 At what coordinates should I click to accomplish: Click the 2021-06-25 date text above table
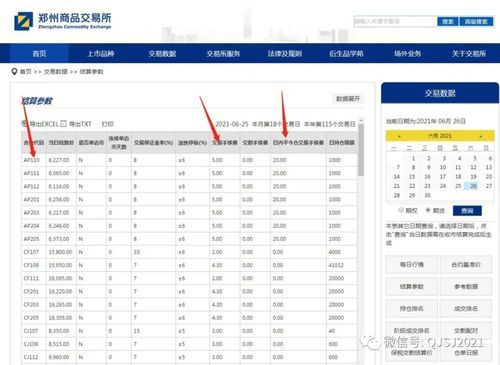232,124
